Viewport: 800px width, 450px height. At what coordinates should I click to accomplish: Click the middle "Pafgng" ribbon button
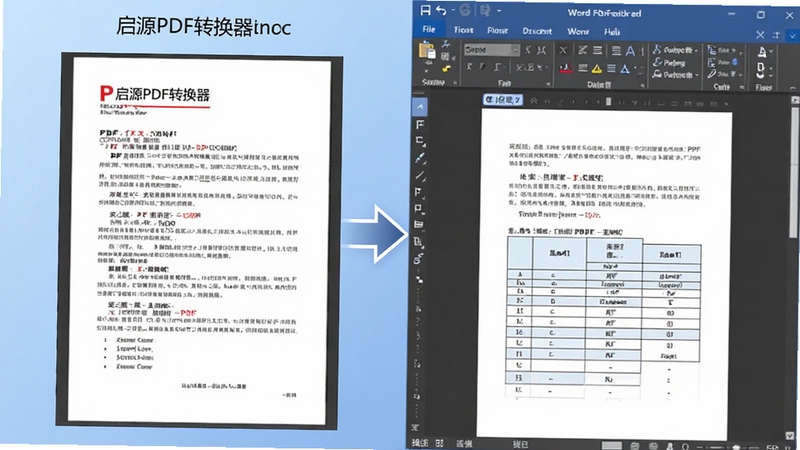point(669,63)
